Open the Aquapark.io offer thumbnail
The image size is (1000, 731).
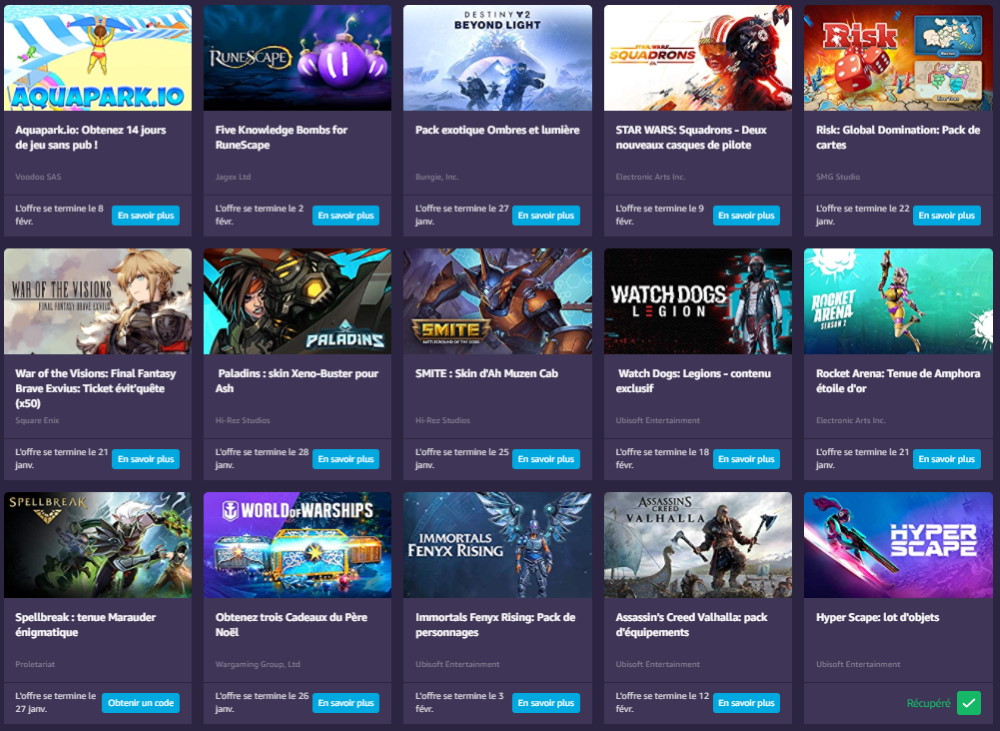(x=97, y=57)
